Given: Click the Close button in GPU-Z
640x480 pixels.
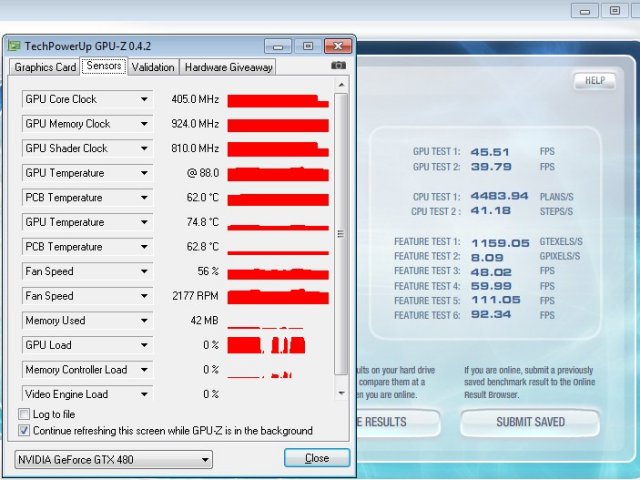Looking at the screenshot, I should pos(317,458).
